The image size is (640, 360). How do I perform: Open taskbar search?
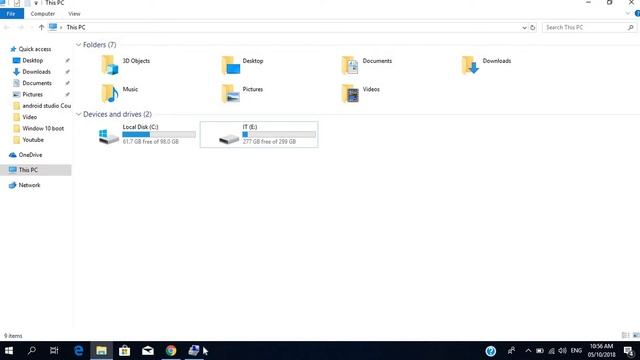pos(31,351)
